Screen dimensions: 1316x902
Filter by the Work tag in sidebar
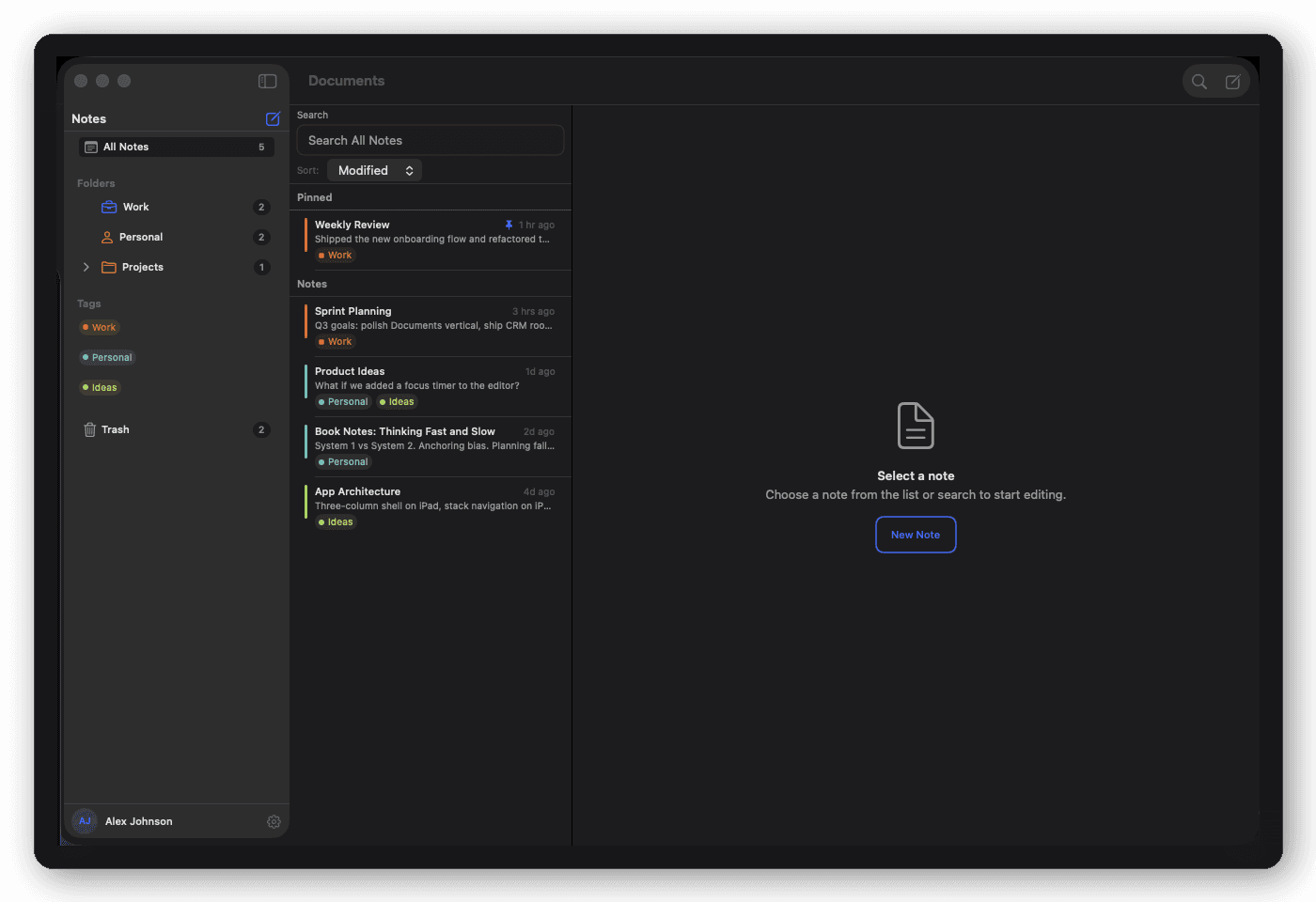pos(99,327)
